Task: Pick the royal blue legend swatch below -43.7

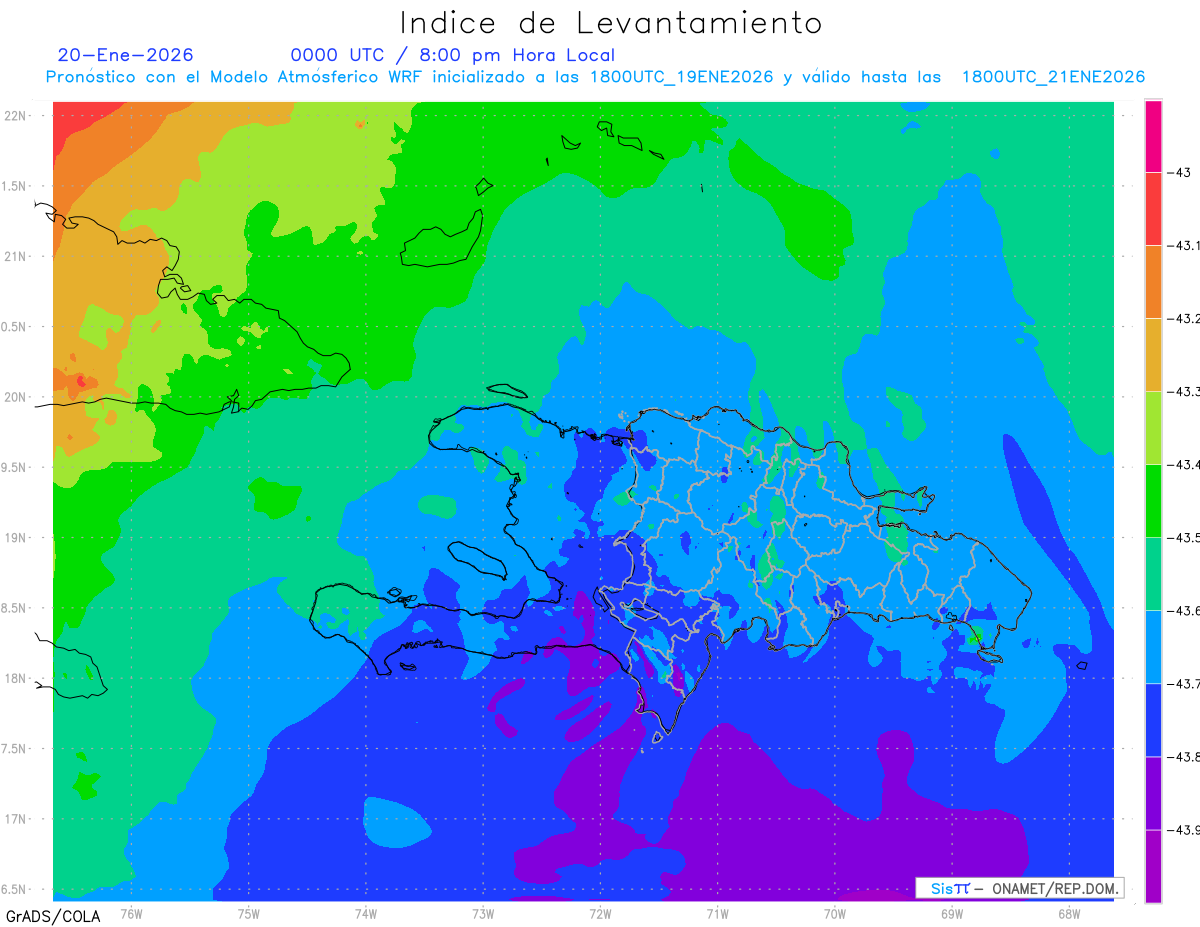Action: pos(1153,719)
